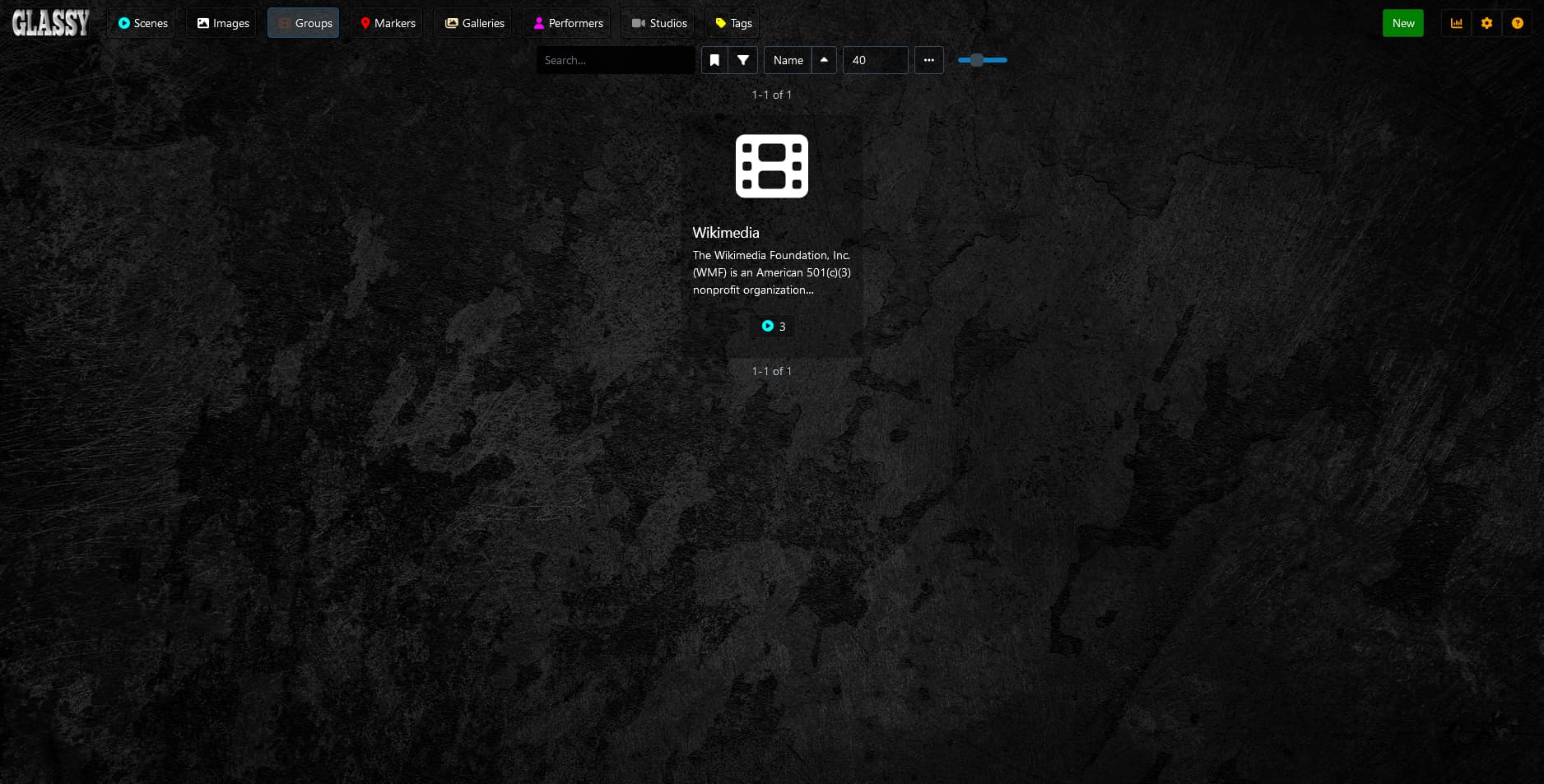Go to the Studios page
This screenshot has width=1544, height=784.
tap(658, 23)
